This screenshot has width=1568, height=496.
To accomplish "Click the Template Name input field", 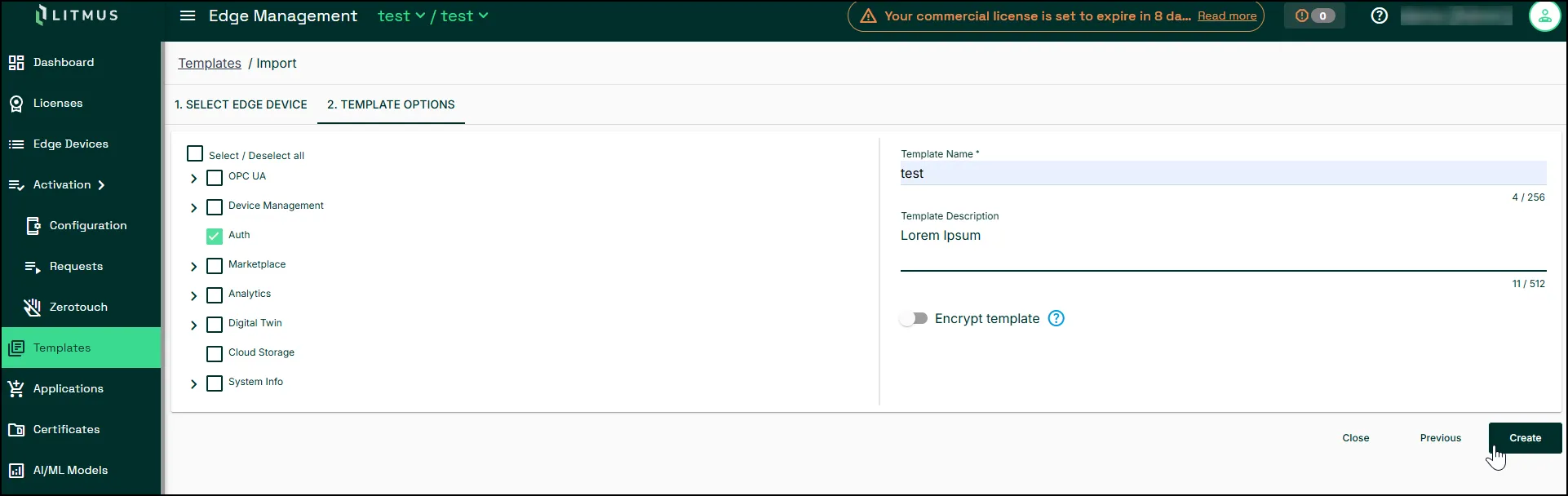I will (1223, 173).
